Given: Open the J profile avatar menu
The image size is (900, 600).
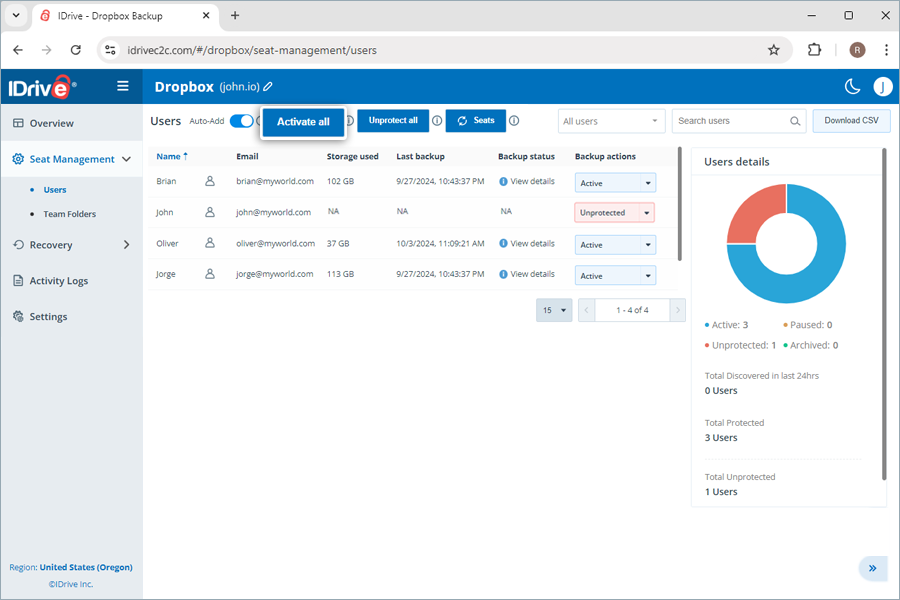Looking at the screenshot, I should (x=882, y=87).
